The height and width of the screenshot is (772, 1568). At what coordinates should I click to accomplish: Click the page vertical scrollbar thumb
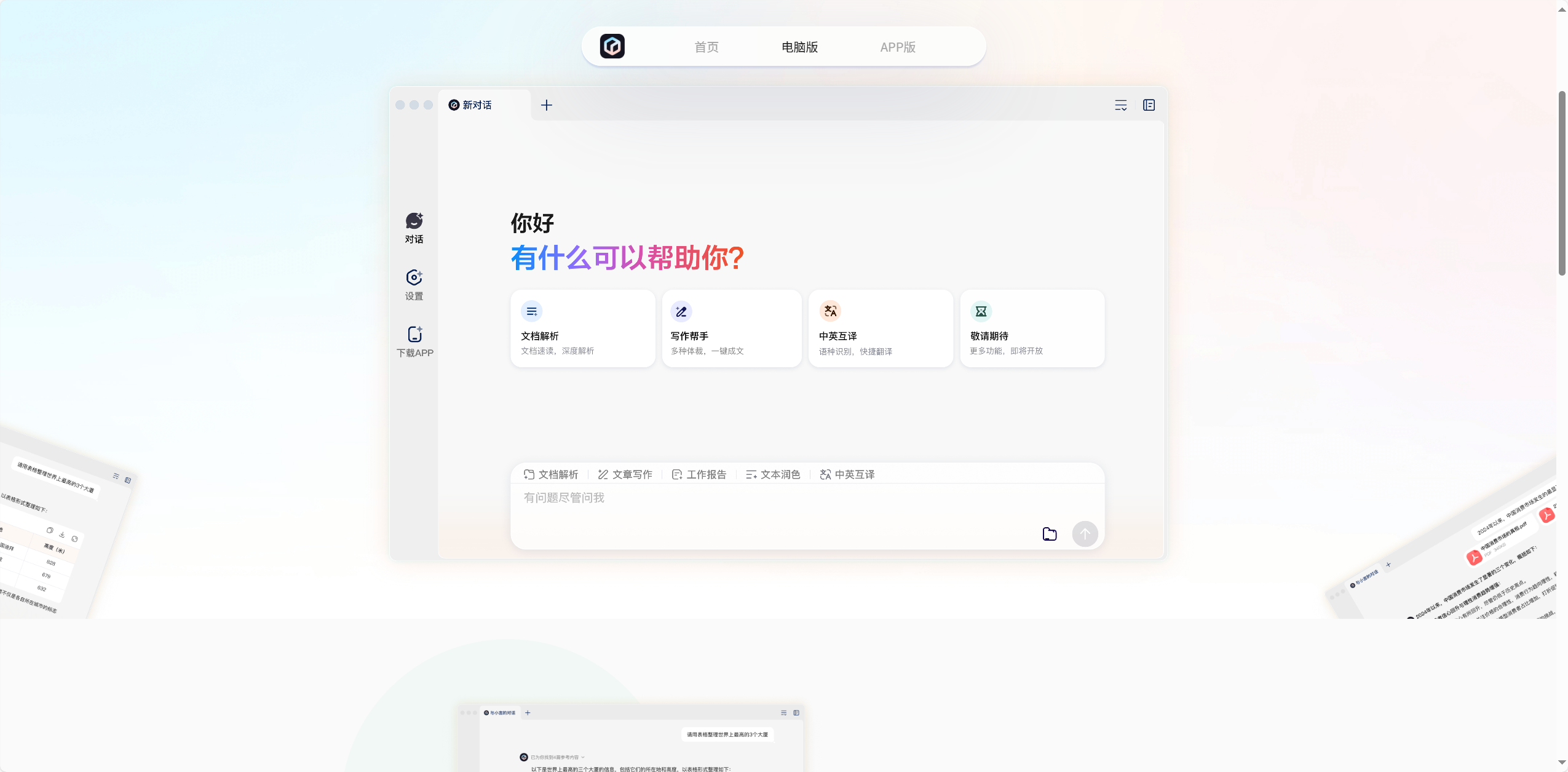point(1562,183)
